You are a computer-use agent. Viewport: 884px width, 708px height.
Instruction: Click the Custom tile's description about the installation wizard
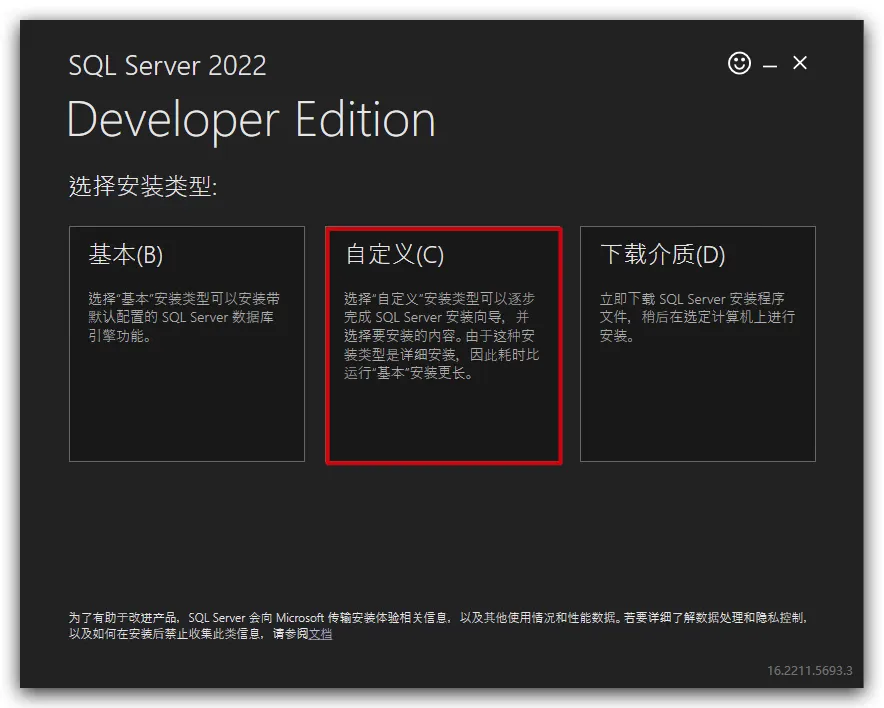coord(441,336)
